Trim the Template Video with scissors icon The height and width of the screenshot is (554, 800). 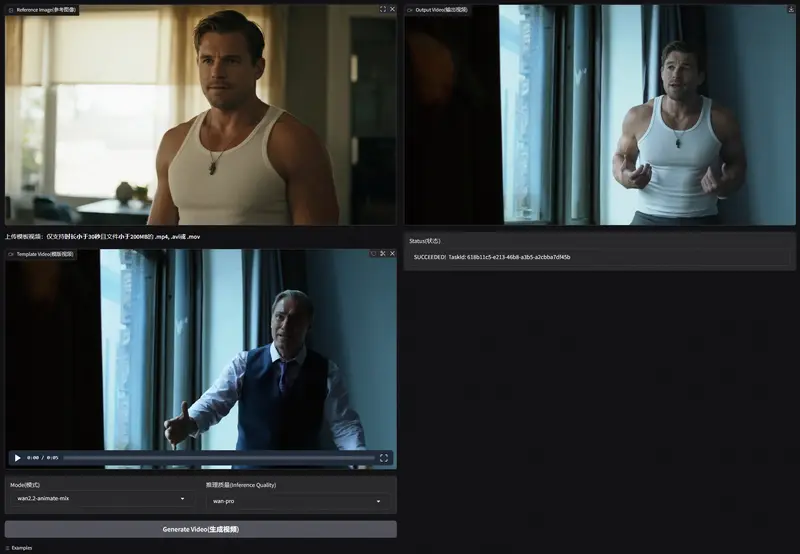pyautogui.click(x=383, y=254)
